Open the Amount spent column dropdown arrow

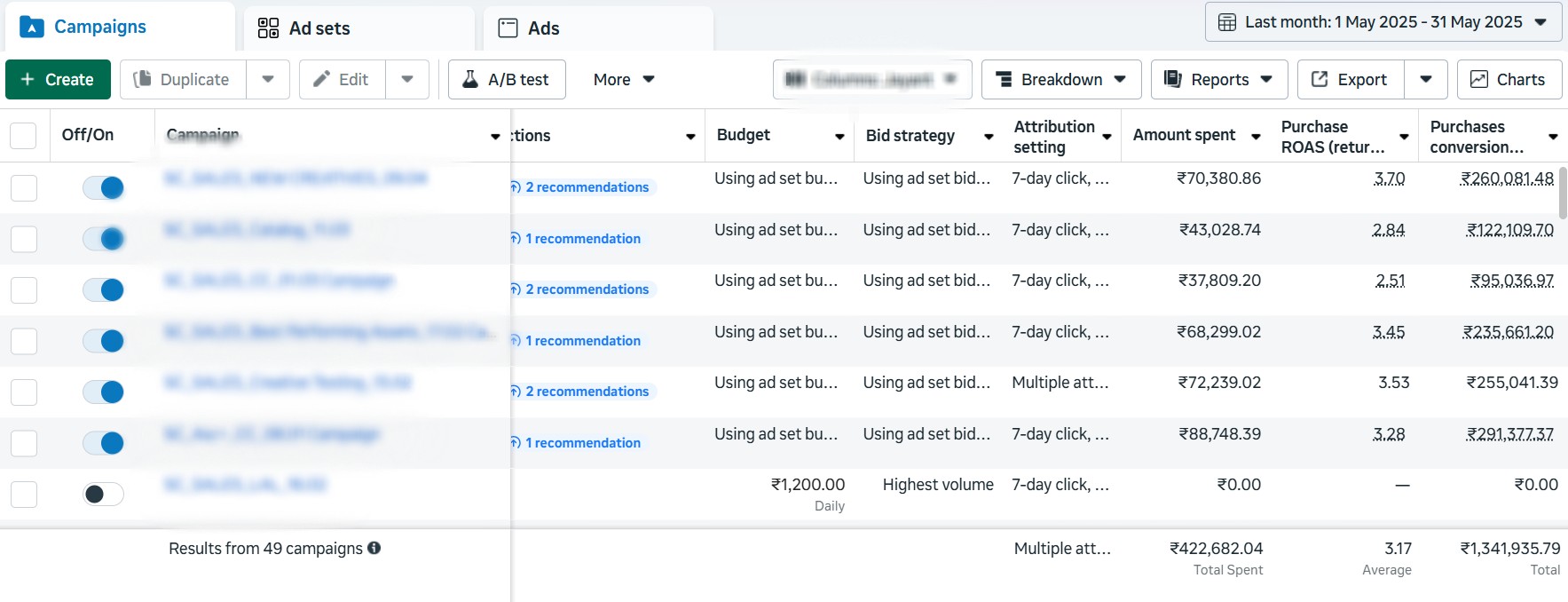(1256, 136)
